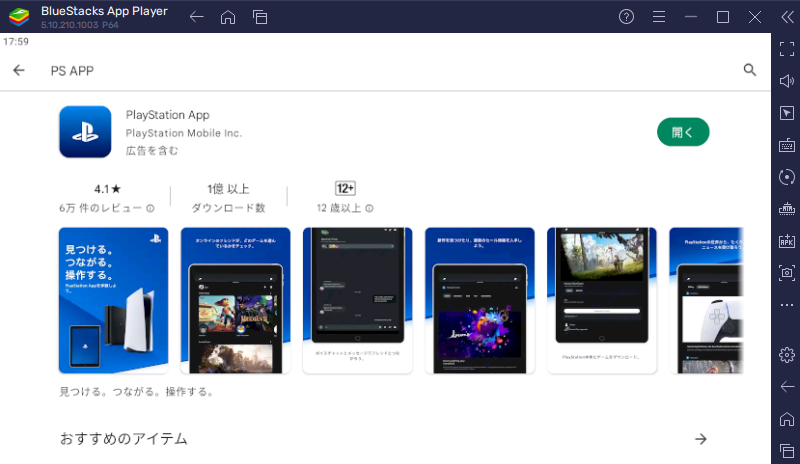Click the sidebar back arrow
800x464 pixels.
point(787,387)
